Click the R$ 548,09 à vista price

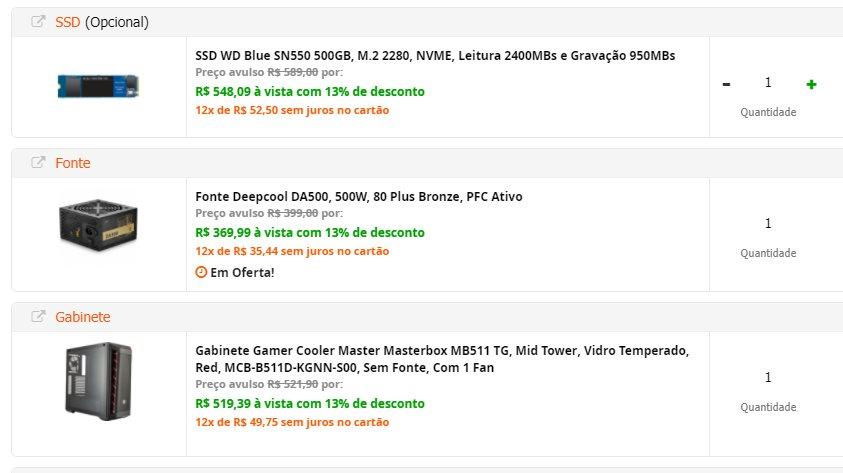point(310,91)
